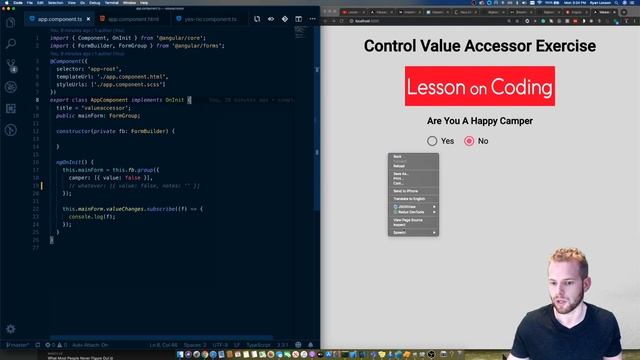640x360 pixels.
Task: Click the Finder icon in the Dock
Action: 180,354
